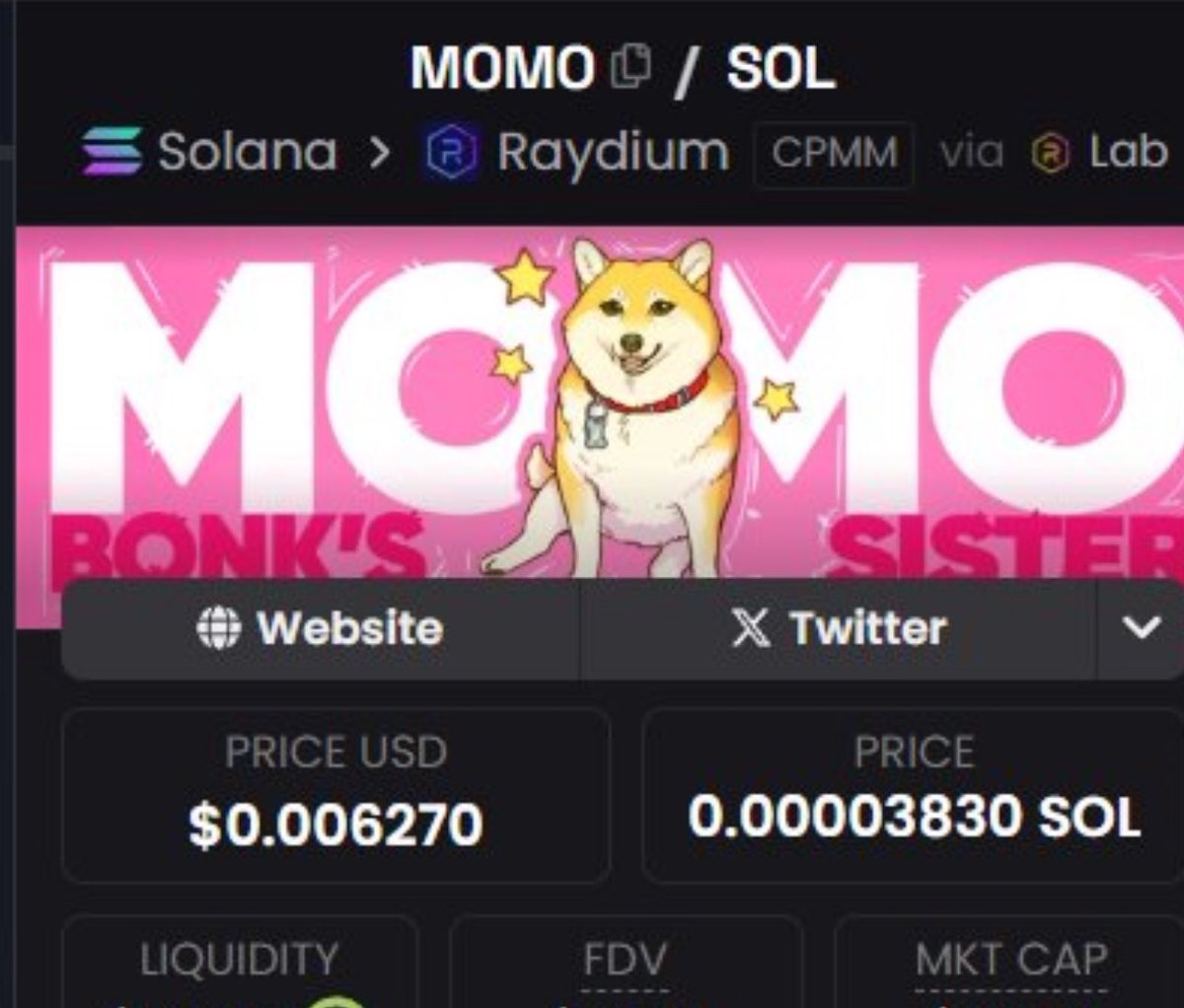Image resolution: width=1184 pixels, height=1008 pixels.
Task: Expand more social links chevron
Action: pos(1142,628)
